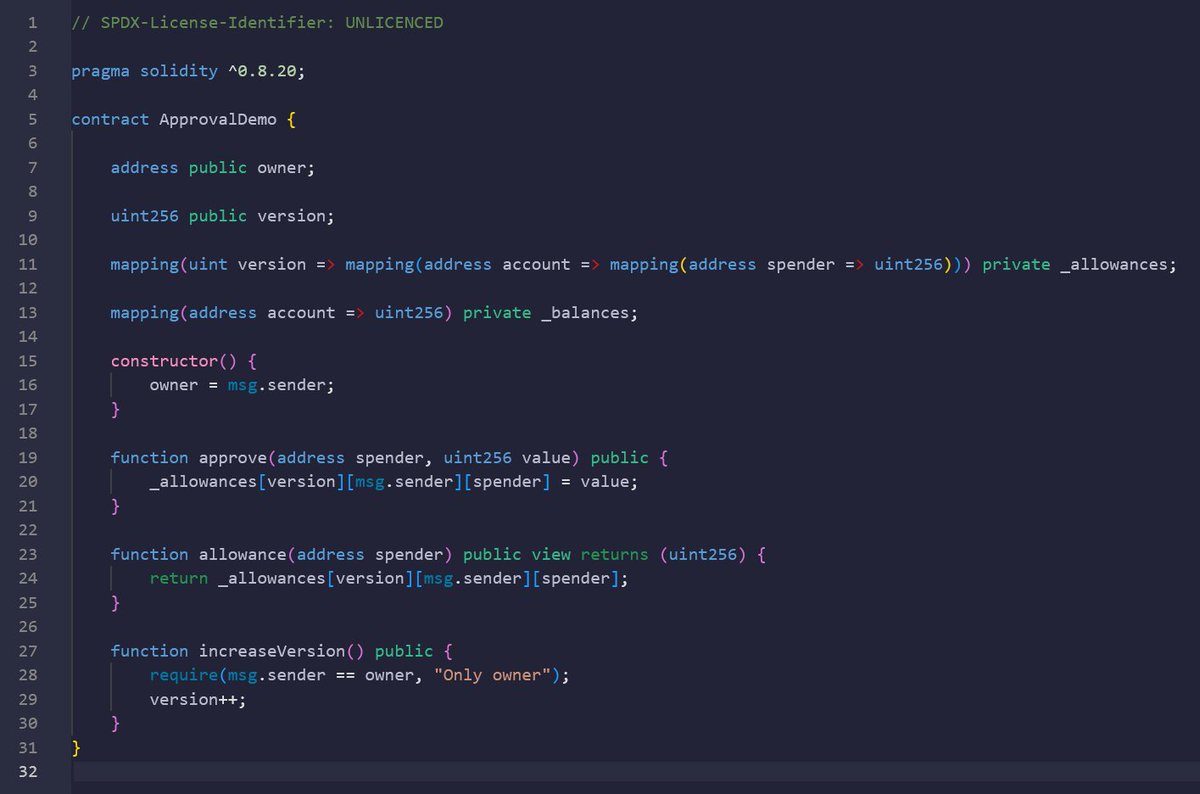1200x794 pixels.
Task: Click the 'return' keyword on line 24
Action: (179, 579)
